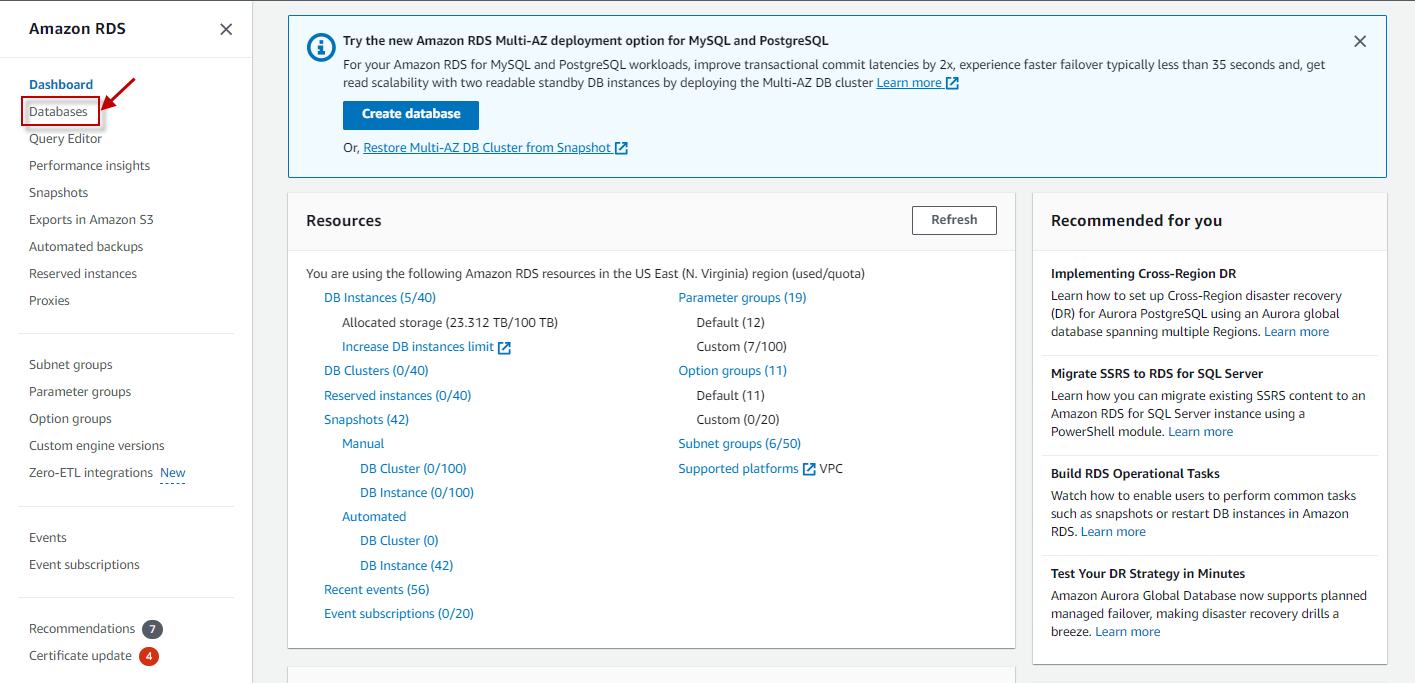Open Option groups (11) link
The height and width of the screenshot is (683, 1415).
click(x=733, y=371)
